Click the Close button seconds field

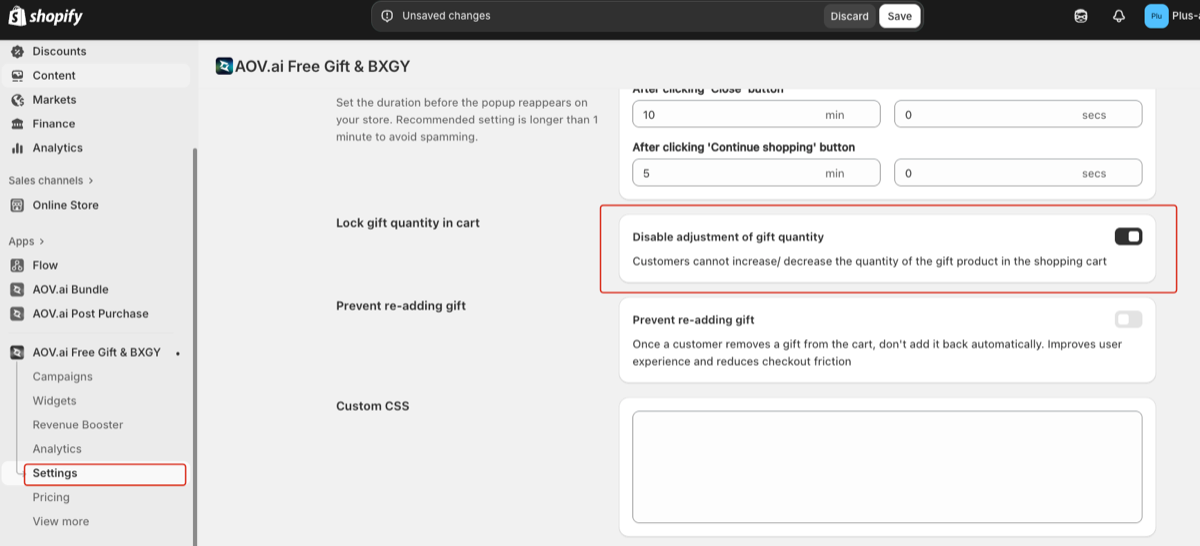pyautogui.click(x=1018, y=114)
